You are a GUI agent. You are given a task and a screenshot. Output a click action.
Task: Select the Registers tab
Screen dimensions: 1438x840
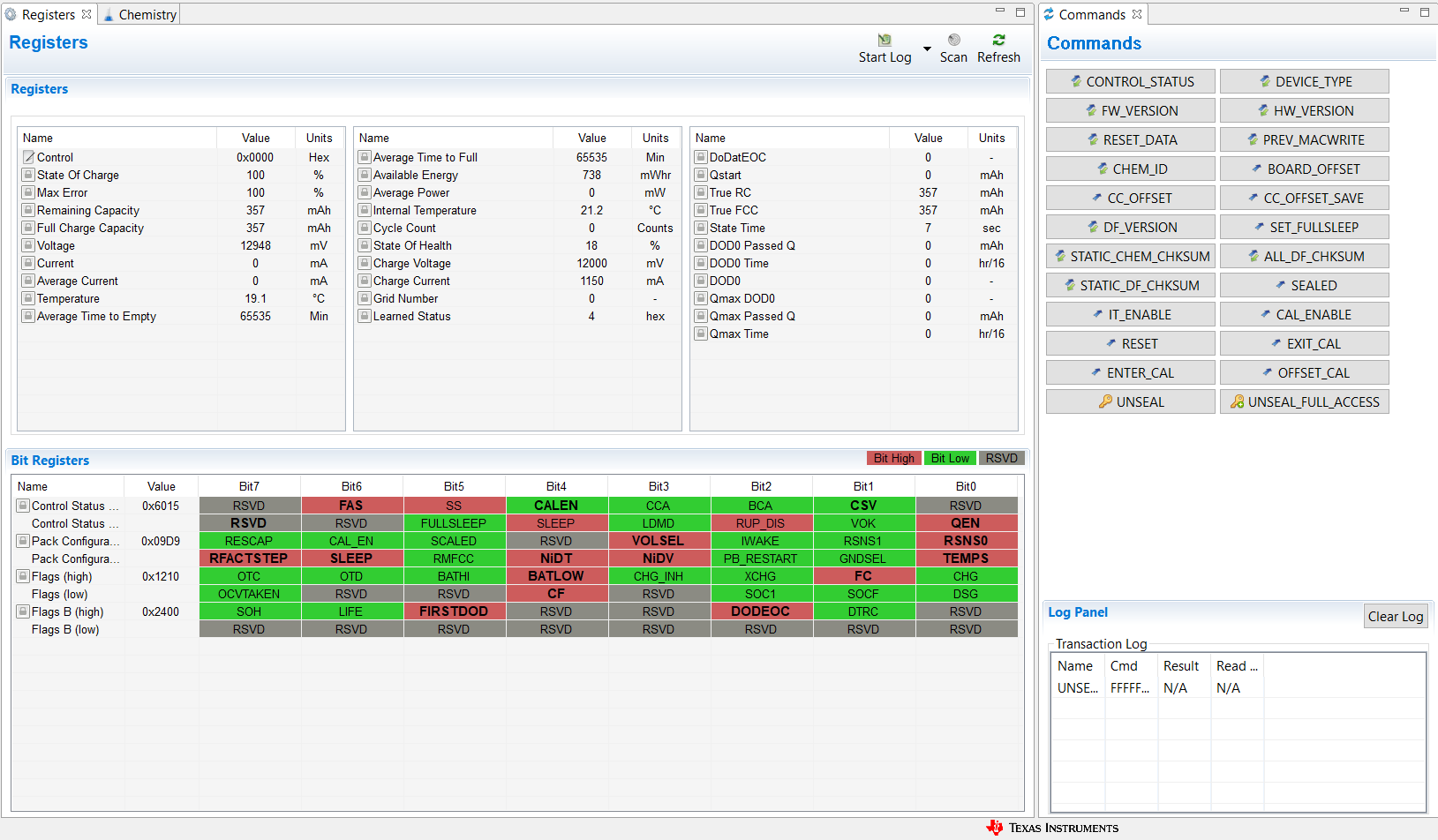click(48, 15)
